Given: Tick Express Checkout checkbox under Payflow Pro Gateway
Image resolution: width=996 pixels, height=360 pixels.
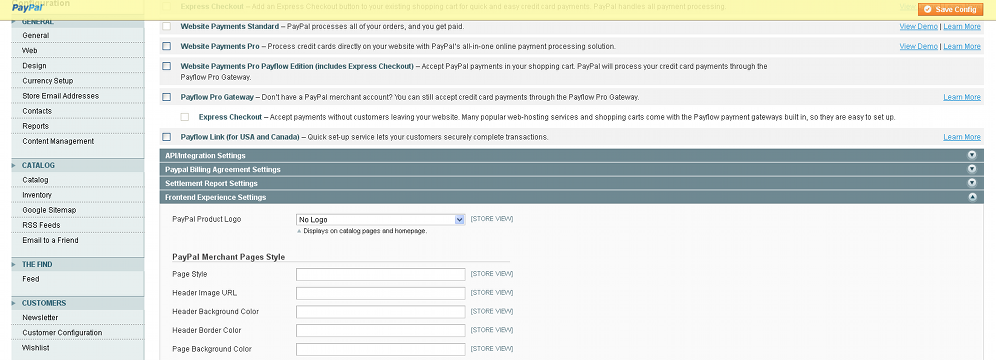Looking at the screenshot, I should 185,117.
